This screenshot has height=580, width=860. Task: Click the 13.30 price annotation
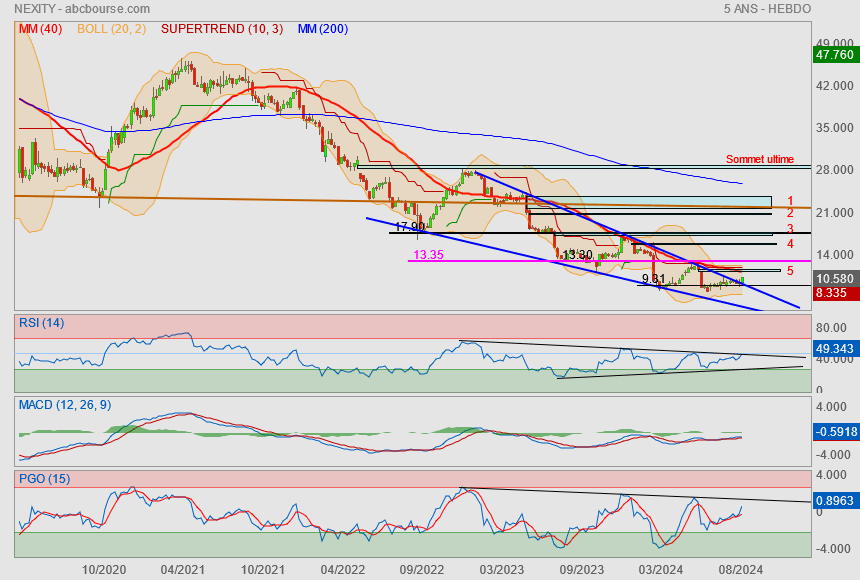point(578,255)
